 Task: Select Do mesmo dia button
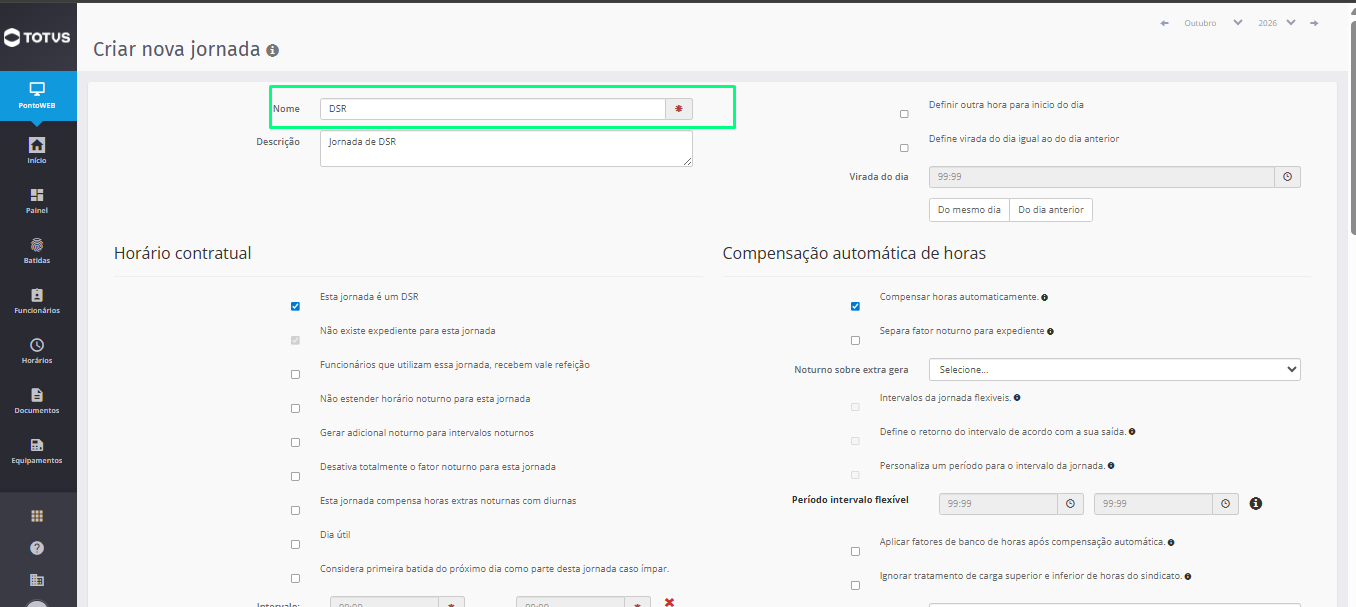point(969,210)
